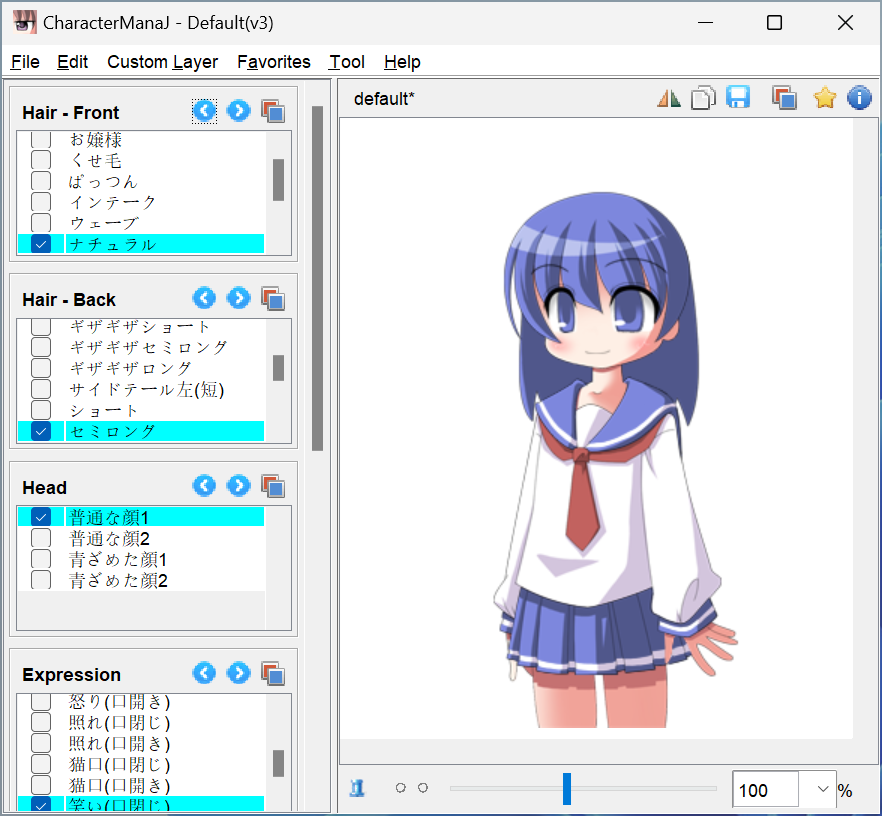Maximize the CharacterManaJ window
This screenshot has width=882, height=816.
pos(775,22)
